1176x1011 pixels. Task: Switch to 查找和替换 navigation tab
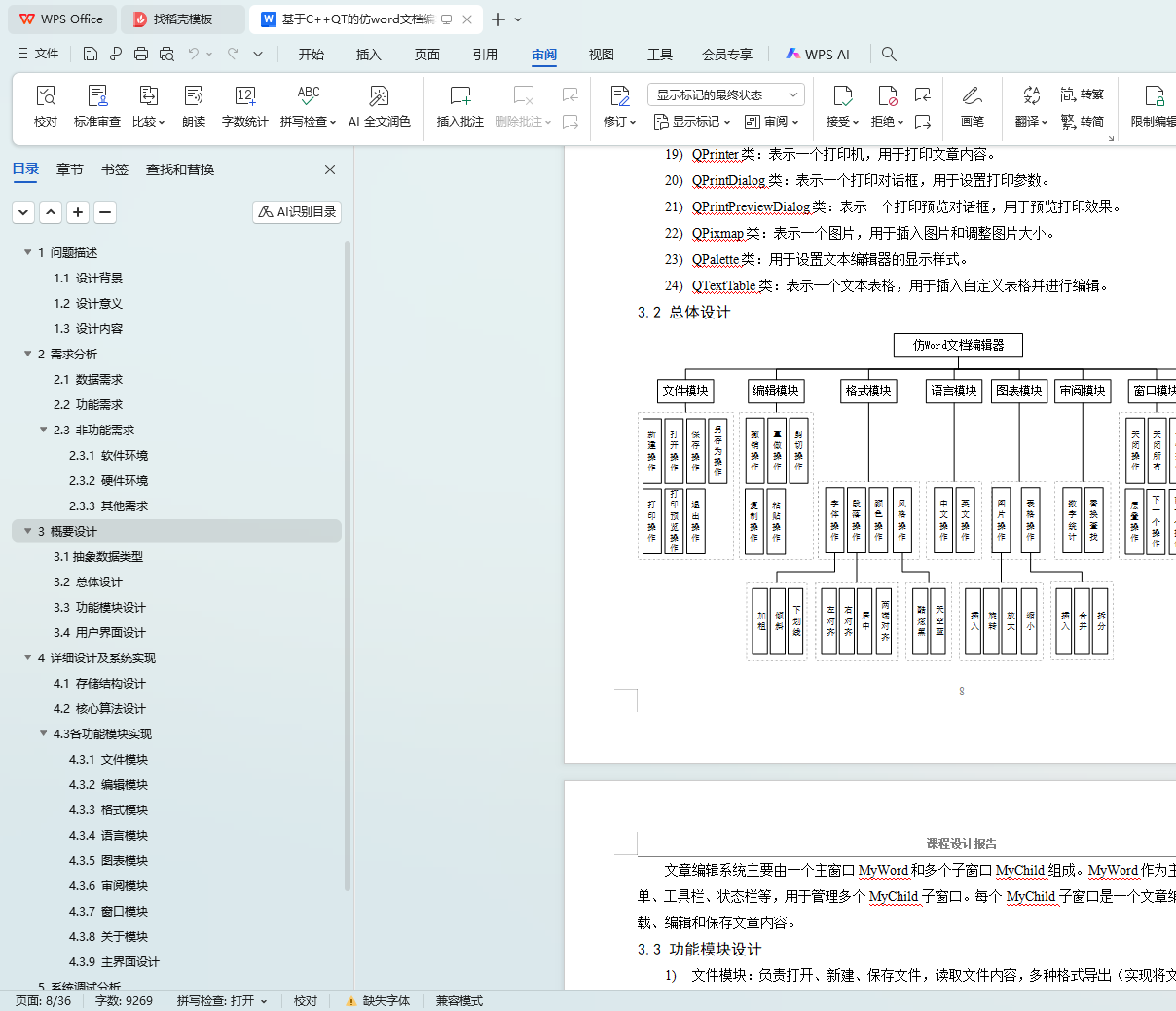[x=180, y=169]
